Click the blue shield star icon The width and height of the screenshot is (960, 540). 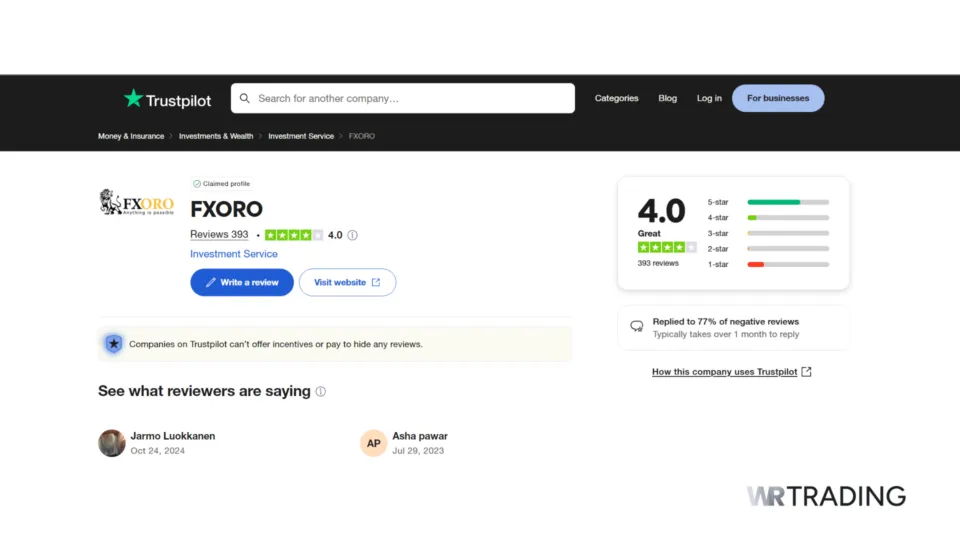point(114,344)
